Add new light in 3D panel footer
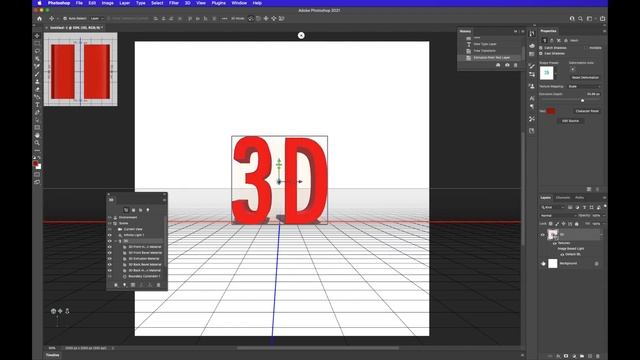This screenshot has width=640, height=360. click(x=124, y=285)
